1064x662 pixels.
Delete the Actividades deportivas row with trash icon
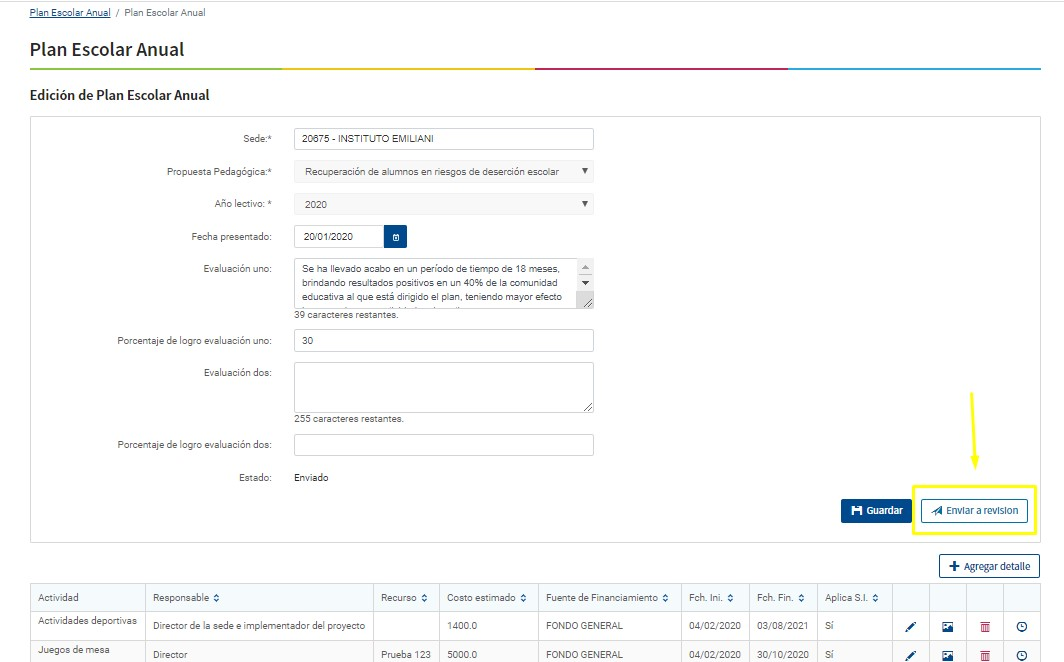985,626
